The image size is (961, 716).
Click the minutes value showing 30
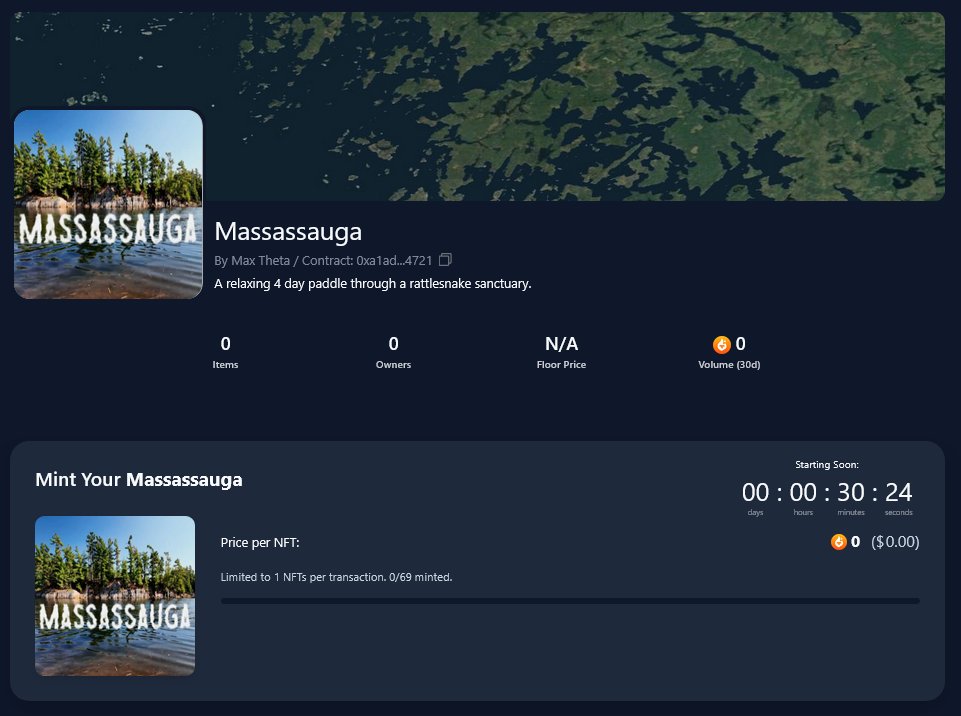[x=850, y=492]
